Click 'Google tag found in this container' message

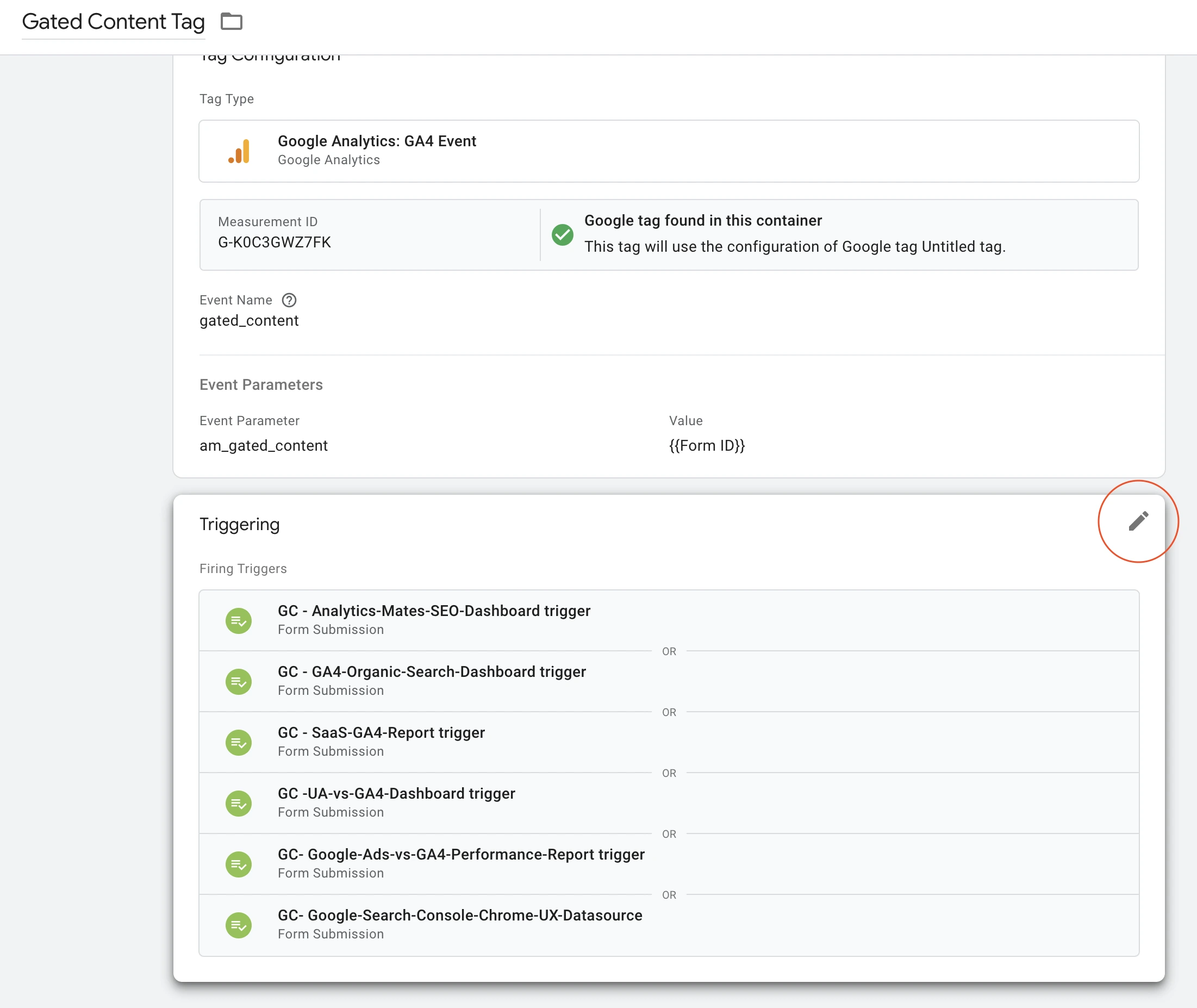click(x=703, y=221)
